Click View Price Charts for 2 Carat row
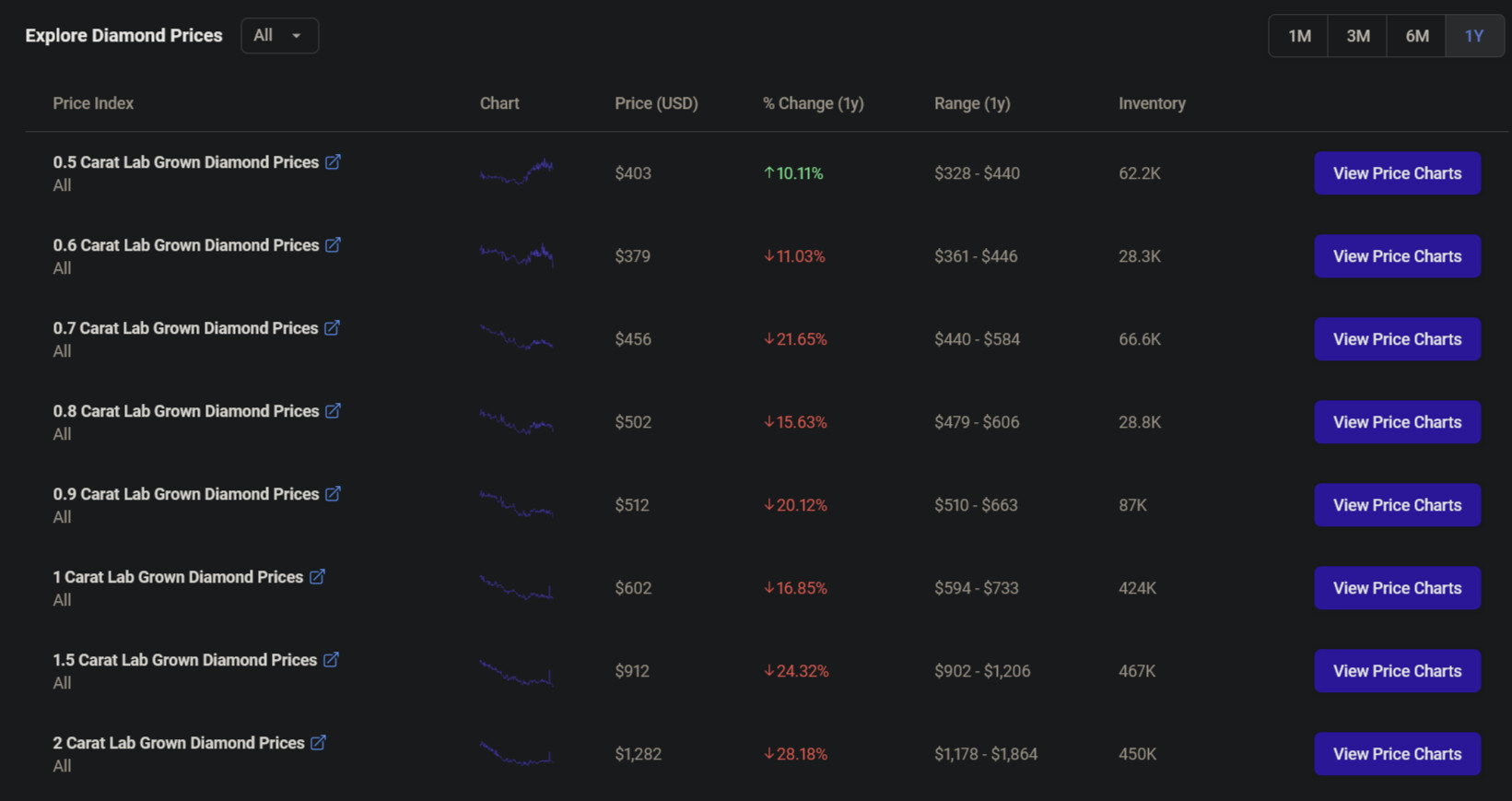 pos(1397,754)
